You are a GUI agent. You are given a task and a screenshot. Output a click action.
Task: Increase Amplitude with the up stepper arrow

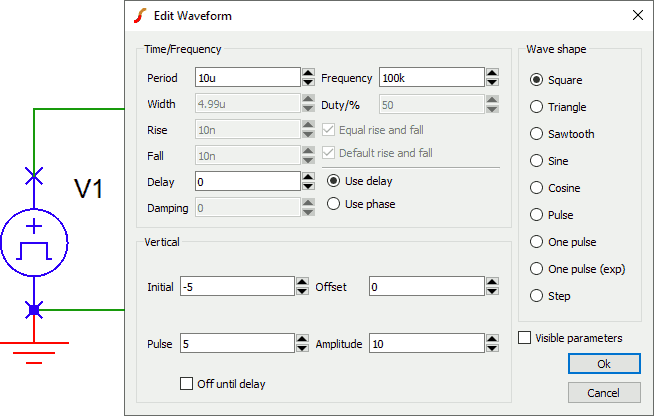(x=492, y=339)
